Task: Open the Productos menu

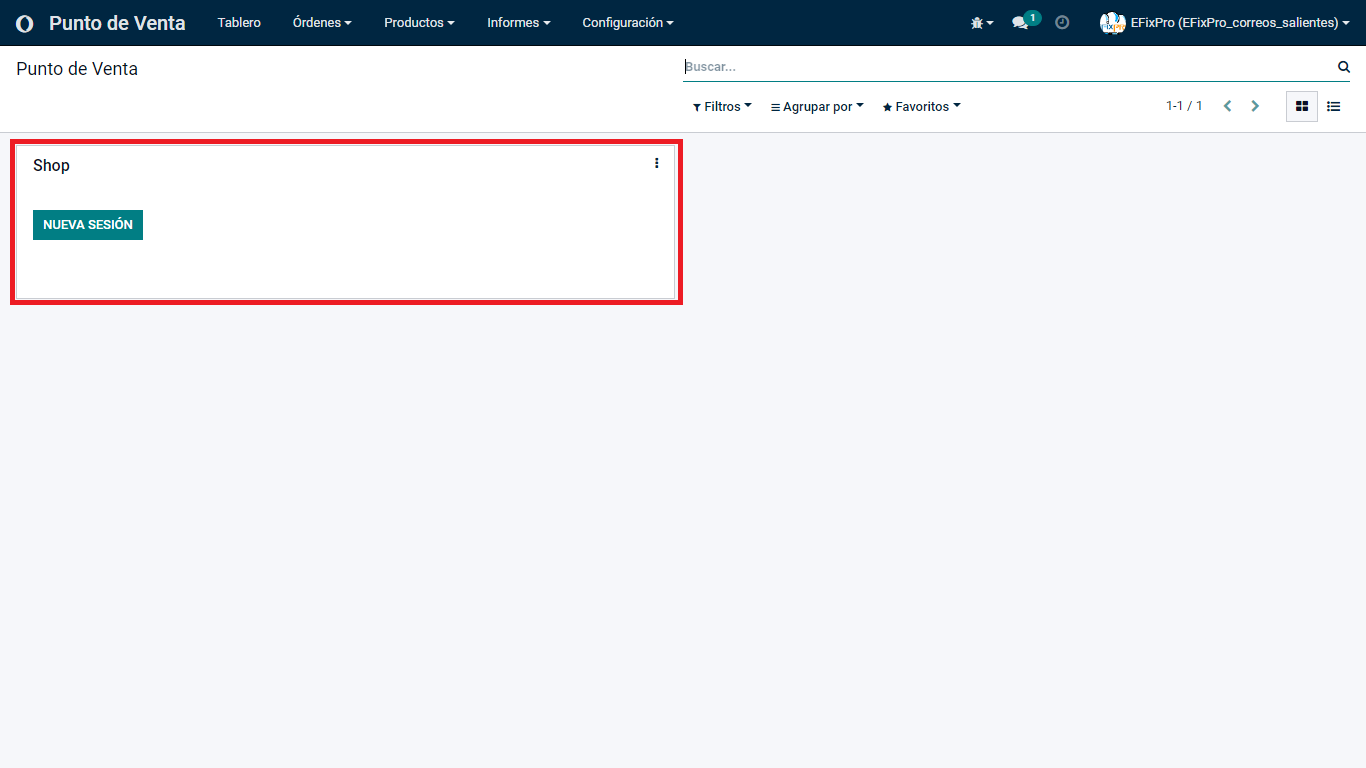Action: tap(419, 22)
